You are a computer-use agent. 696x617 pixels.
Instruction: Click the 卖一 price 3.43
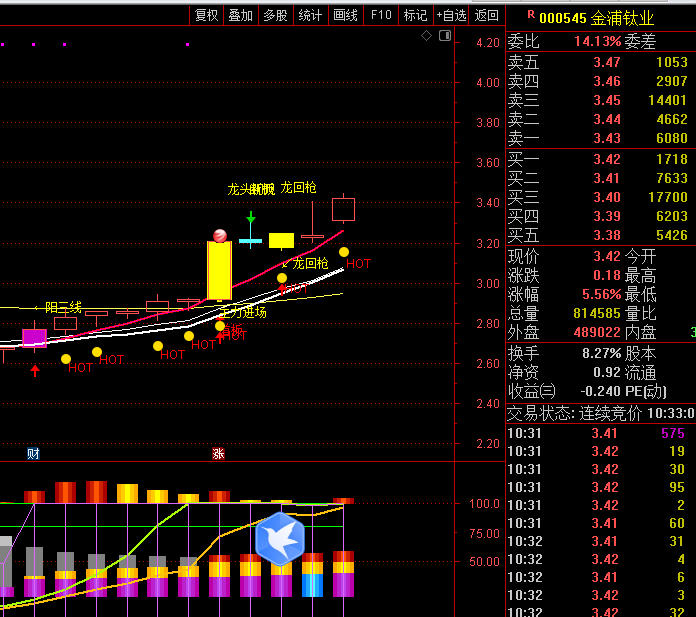[x=606, y=139]
